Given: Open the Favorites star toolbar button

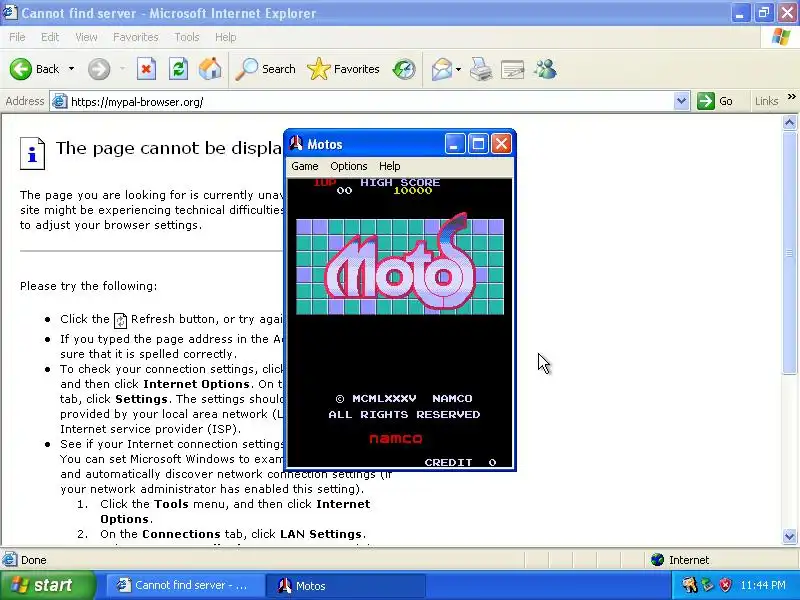Looking at the screenshot, I should pyautogui.click(x=343, y=69).
